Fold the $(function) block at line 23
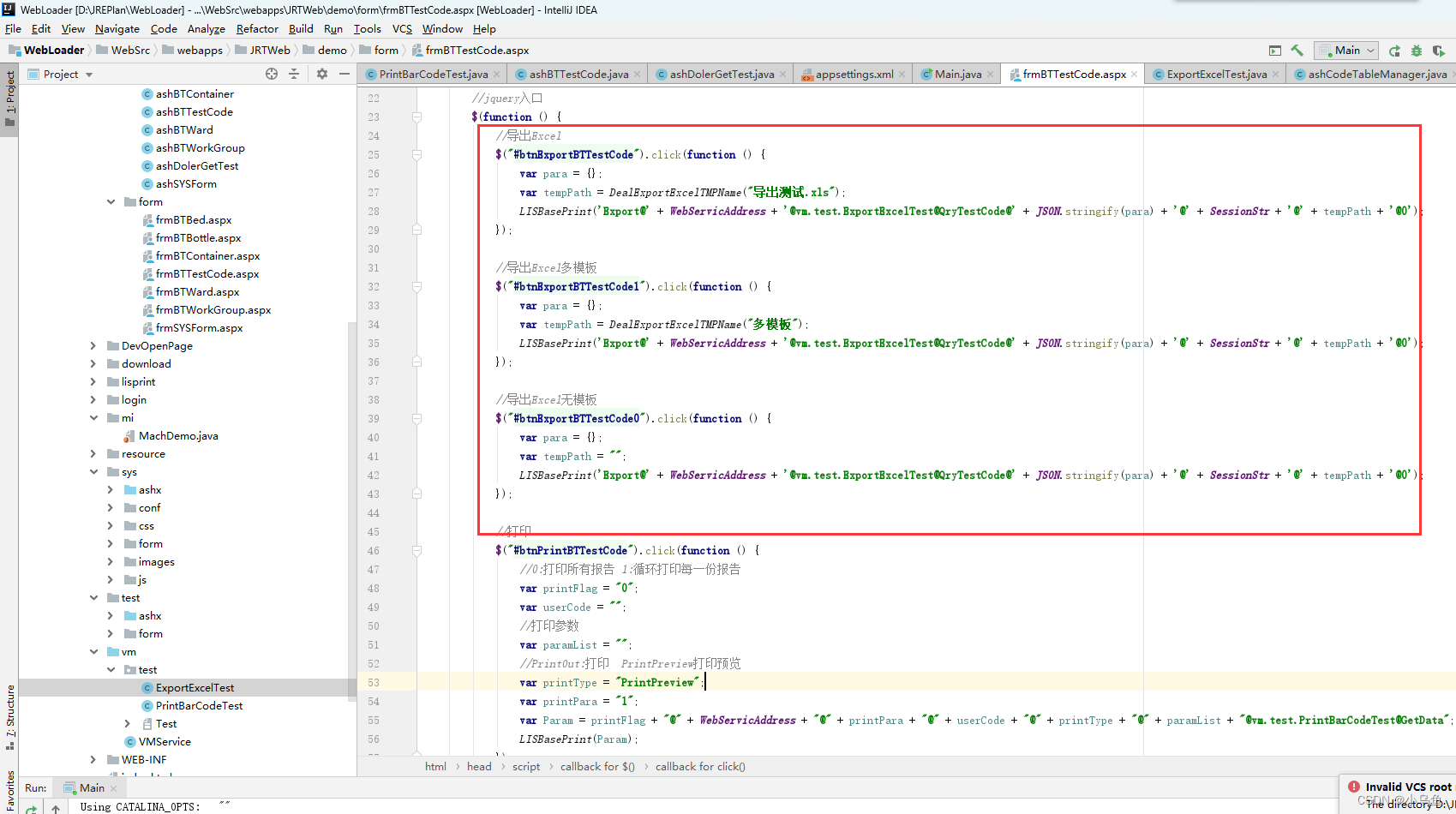This screenshot has width=1456, height=814. tap(416, 117)
